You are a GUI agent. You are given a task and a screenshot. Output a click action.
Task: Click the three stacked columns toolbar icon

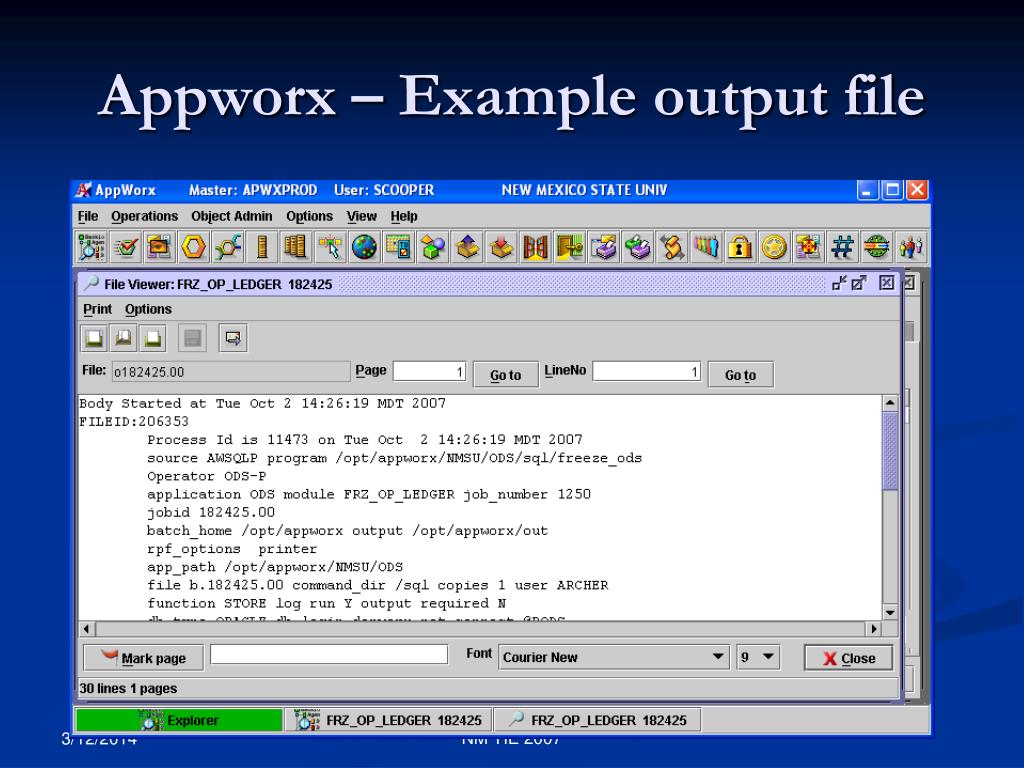click(x=296, y=248)
